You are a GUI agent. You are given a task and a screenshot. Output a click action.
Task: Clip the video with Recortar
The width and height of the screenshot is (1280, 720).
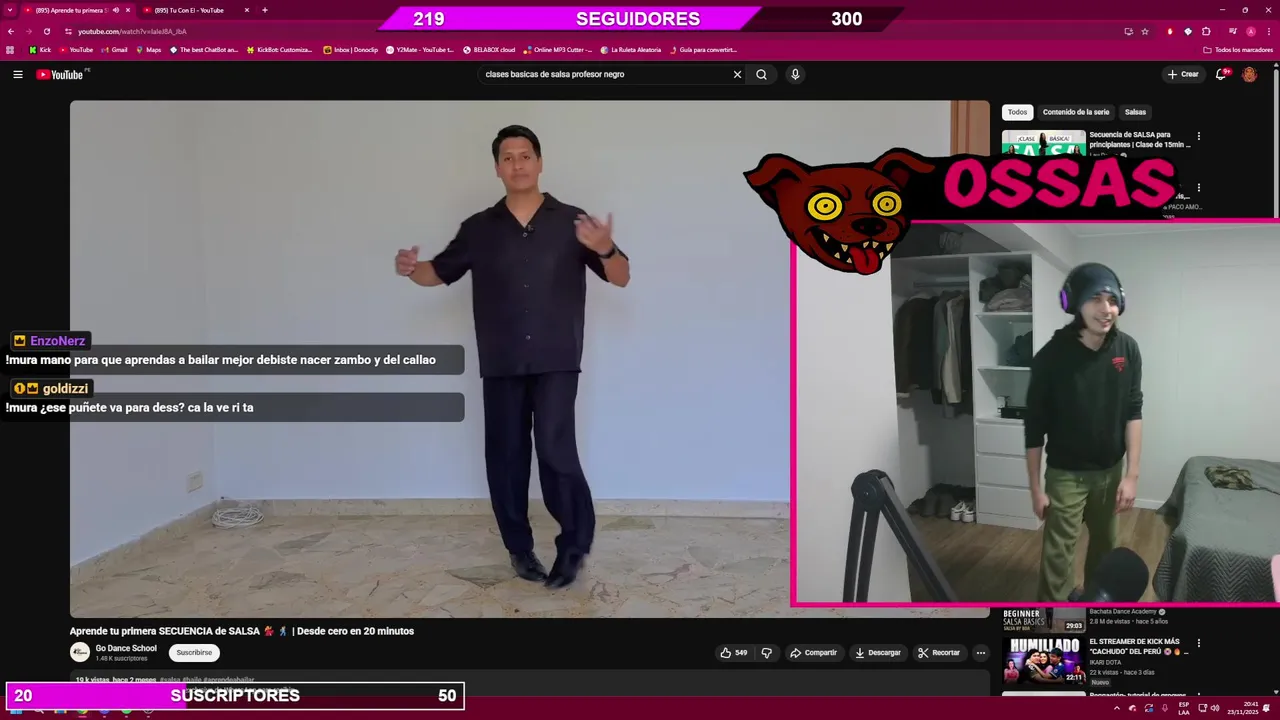click(939, 653)
